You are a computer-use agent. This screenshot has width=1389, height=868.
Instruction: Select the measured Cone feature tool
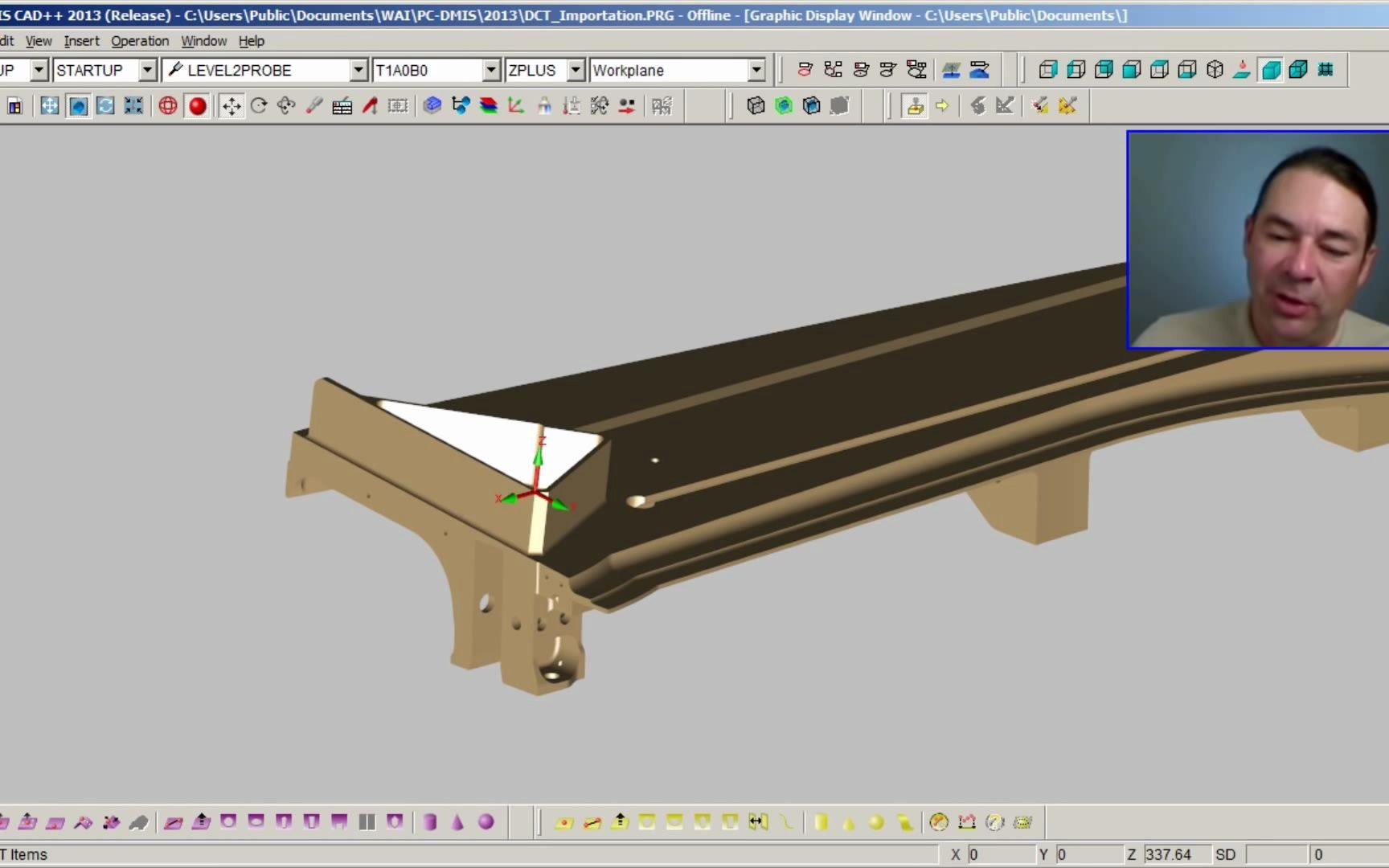coord(458,822)
